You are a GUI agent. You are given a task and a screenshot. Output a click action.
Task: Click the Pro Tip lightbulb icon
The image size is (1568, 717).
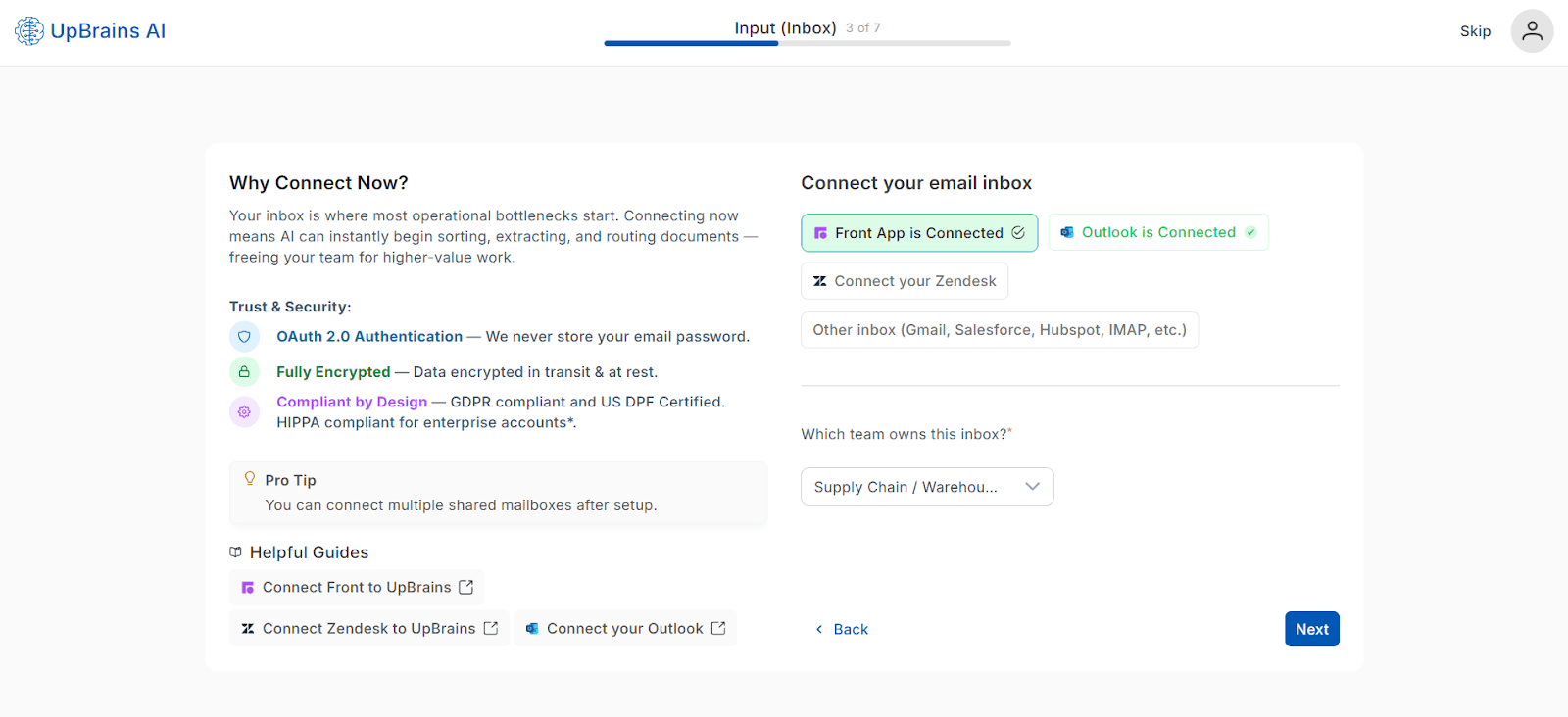(250, 479)
